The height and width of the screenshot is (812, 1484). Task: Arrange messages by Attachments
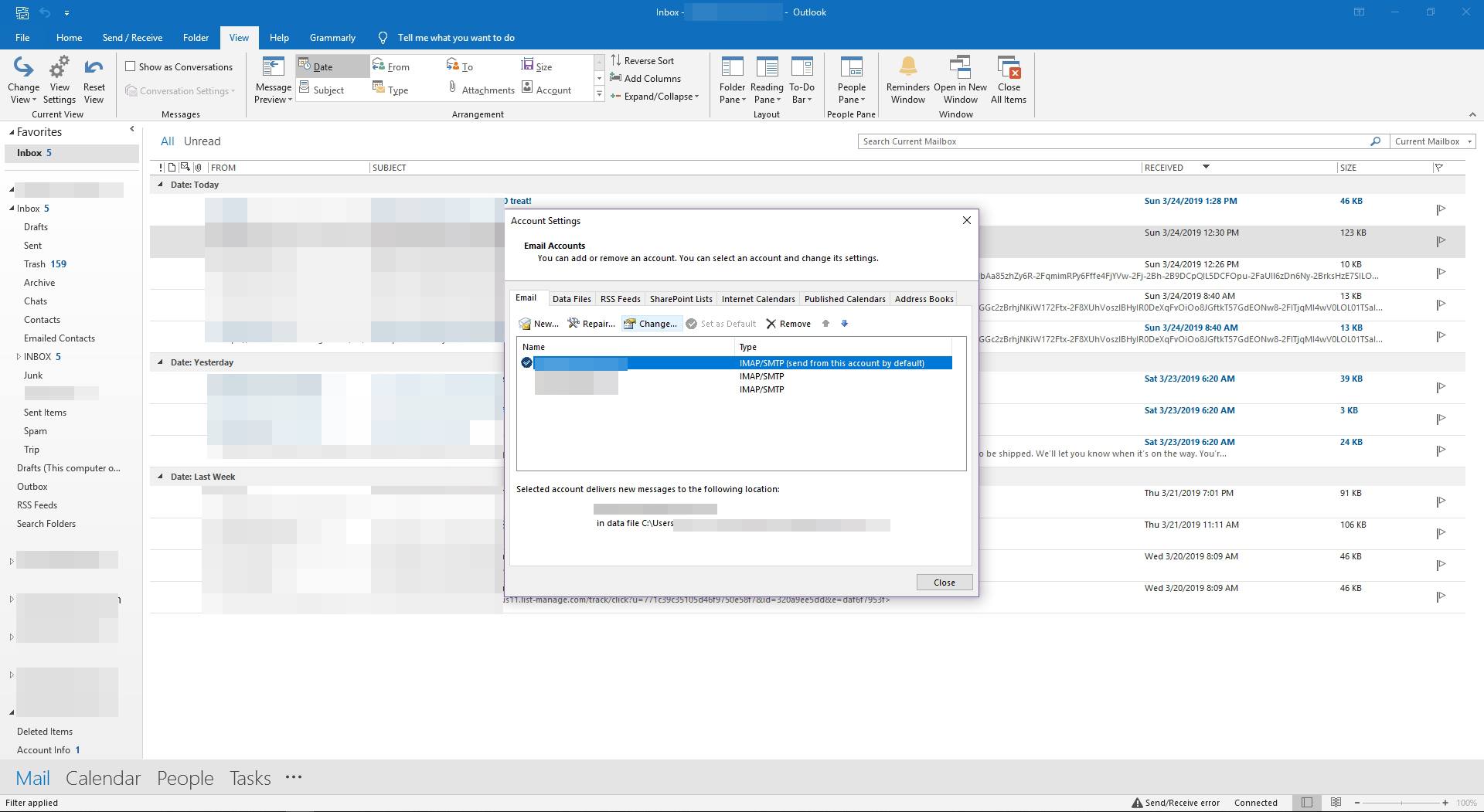481,90
